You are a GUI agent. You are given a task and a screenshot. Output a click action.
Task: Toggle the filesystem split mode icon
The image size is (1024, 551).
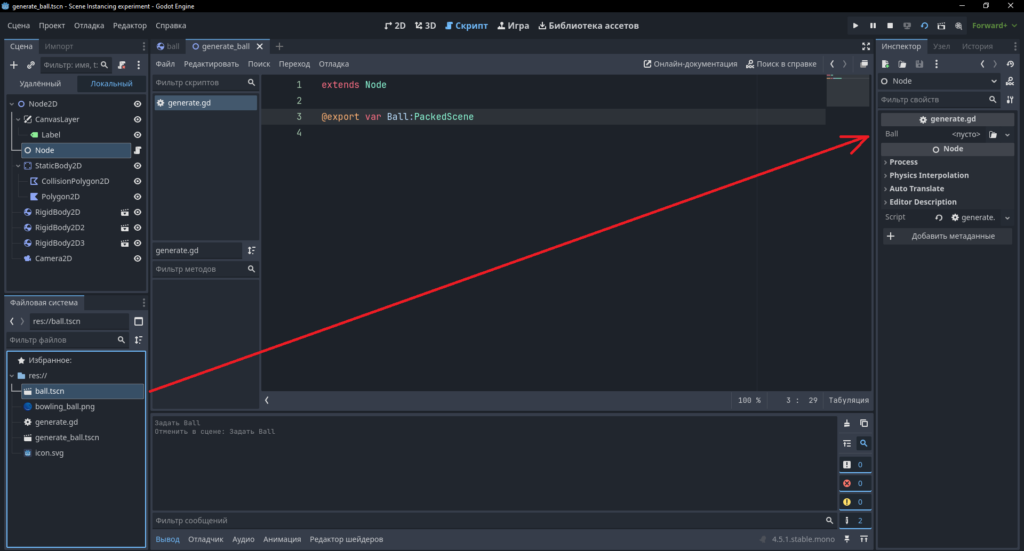coord(138,321)
